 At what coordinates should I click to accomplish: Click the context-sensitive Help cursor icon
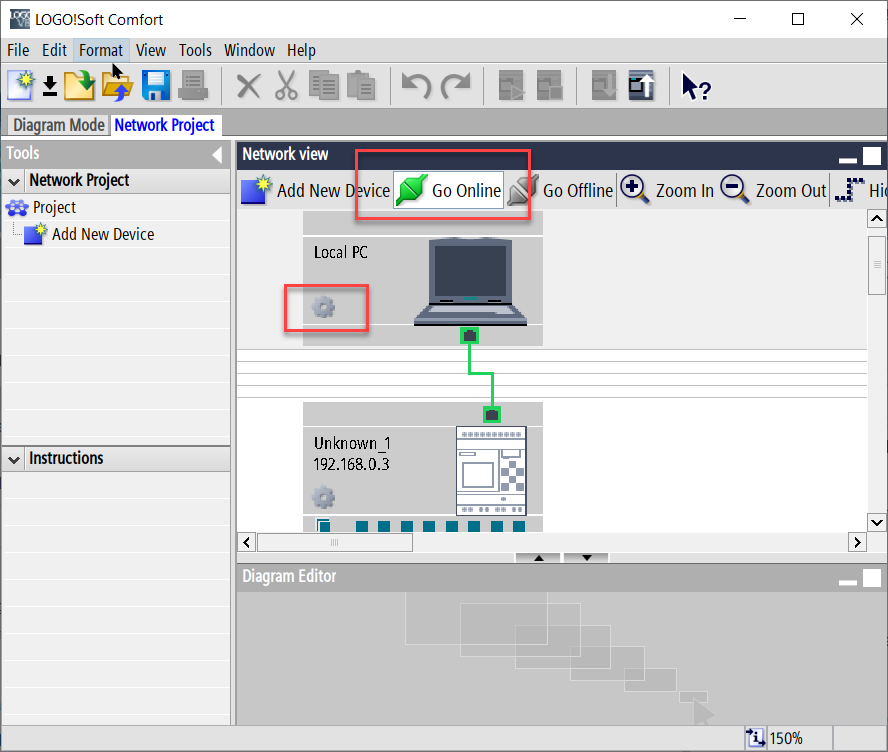point(696,87)
